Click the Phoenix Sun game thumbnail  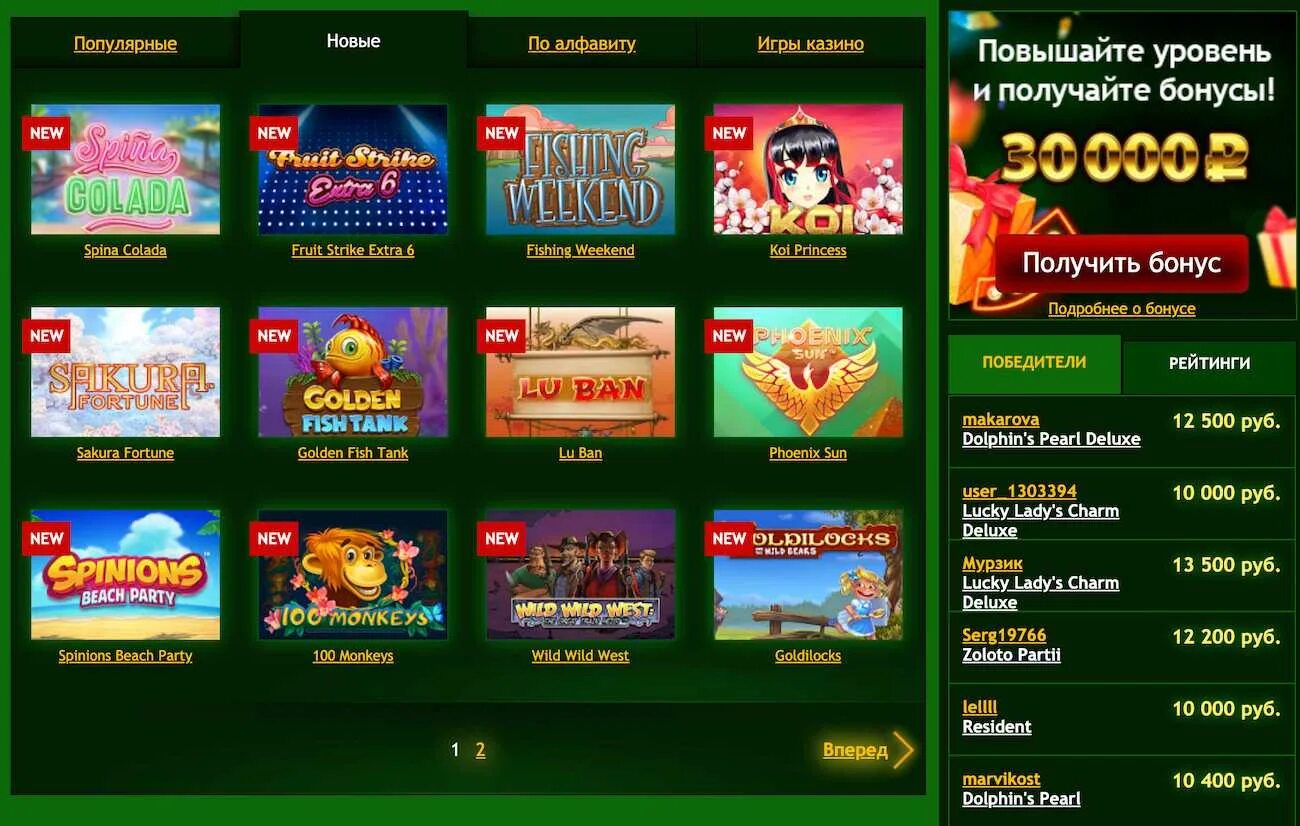click(x=808, y=372)
